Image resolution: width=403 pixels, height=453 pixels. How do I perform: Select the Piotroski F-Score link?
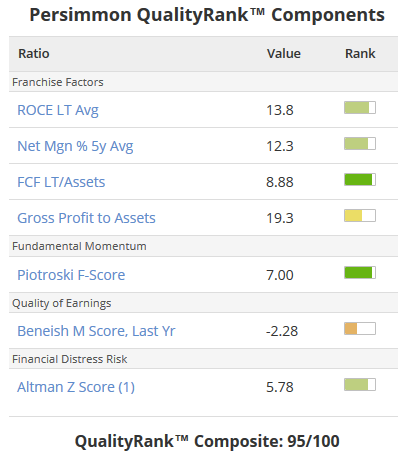[x=71, y=275]
